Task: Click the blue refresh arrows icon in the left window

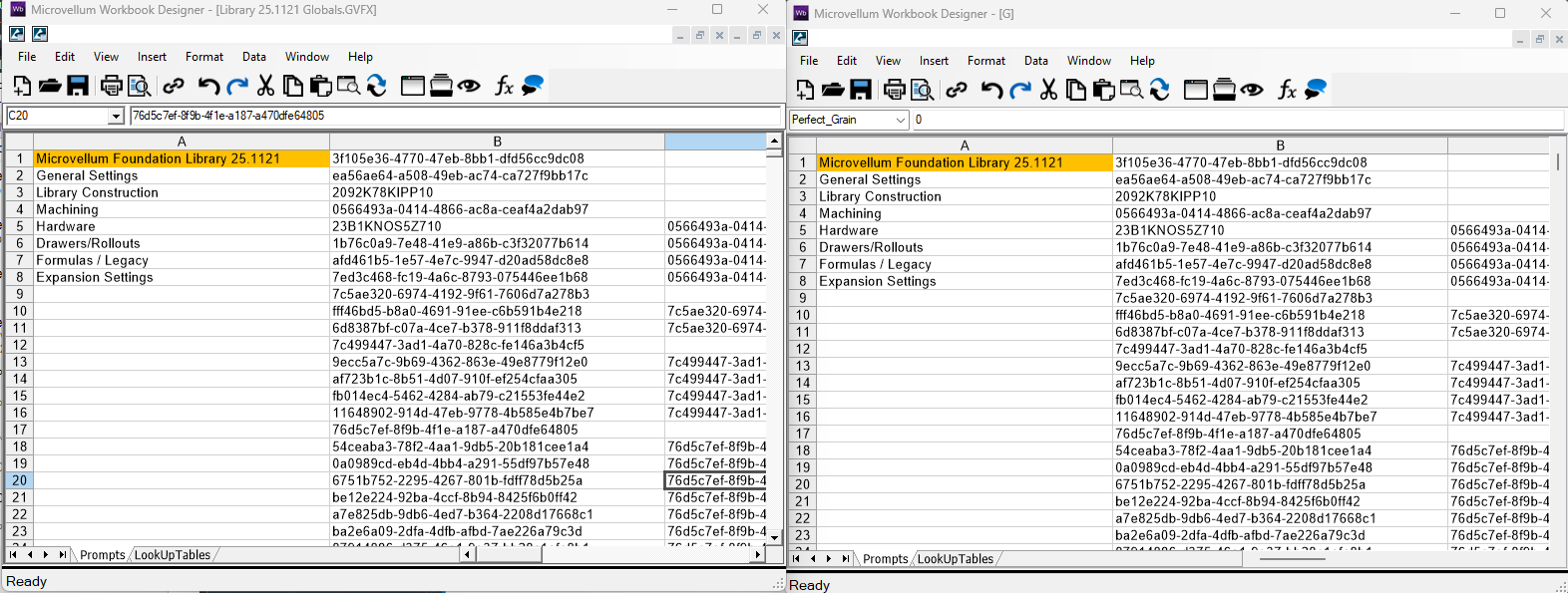Action: (x=376, y=86)
